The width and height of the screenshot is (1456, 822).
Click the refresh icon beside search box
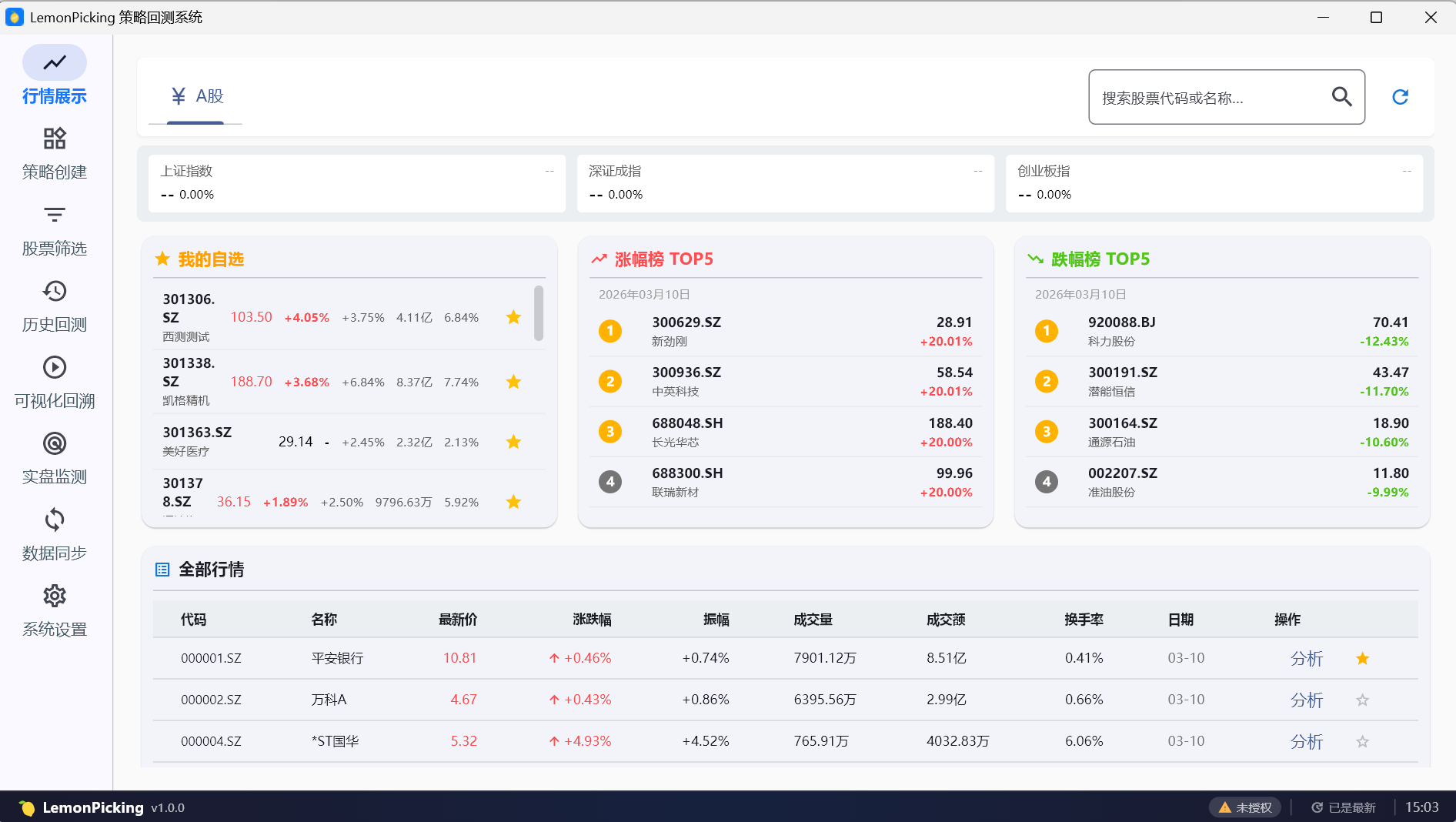pos(1400,97)
